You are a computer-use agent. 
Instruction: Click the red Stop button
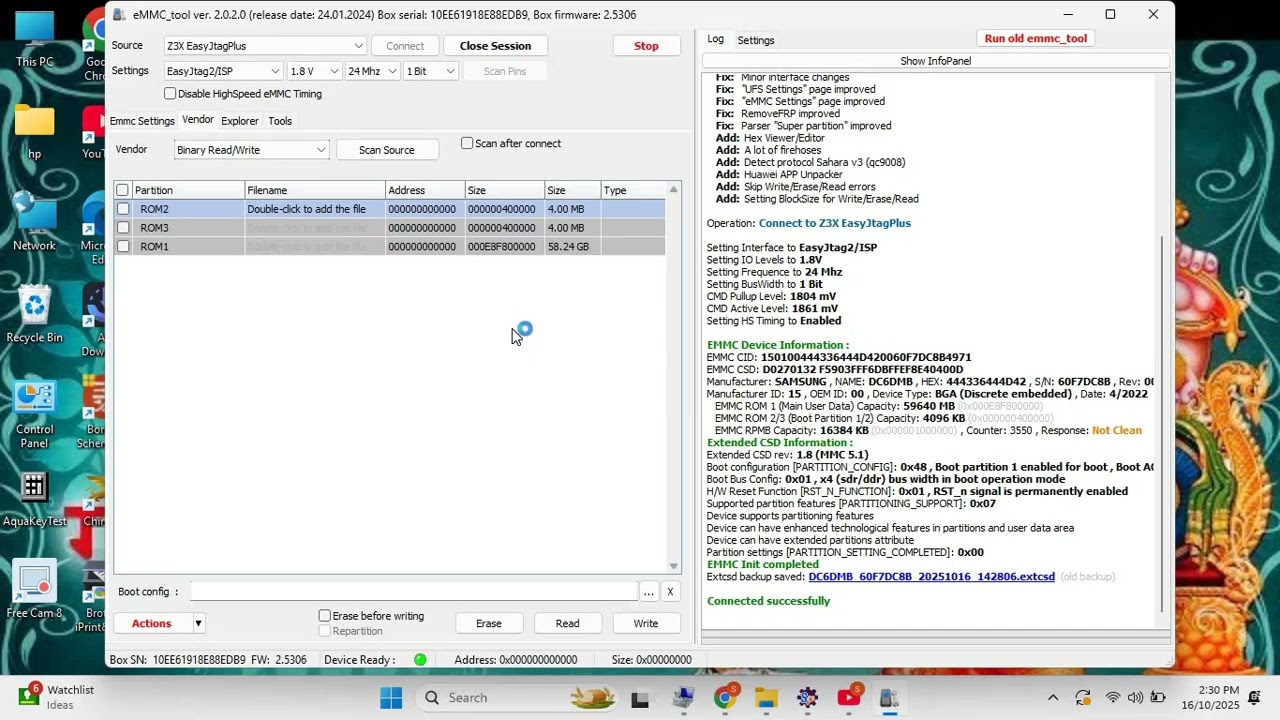646,46
